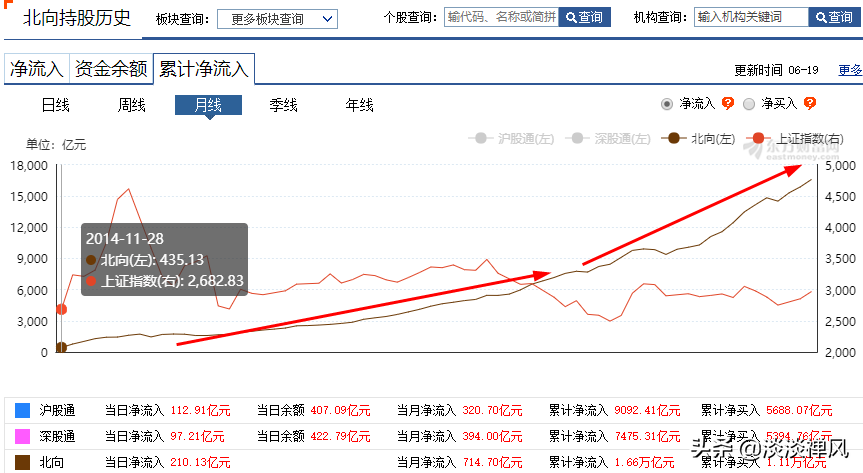This screenshot has width=863, height=473.
Task: Click the 深股通 累计净流入 value 7475.31亿元
Action: click(x=647, y=437)
